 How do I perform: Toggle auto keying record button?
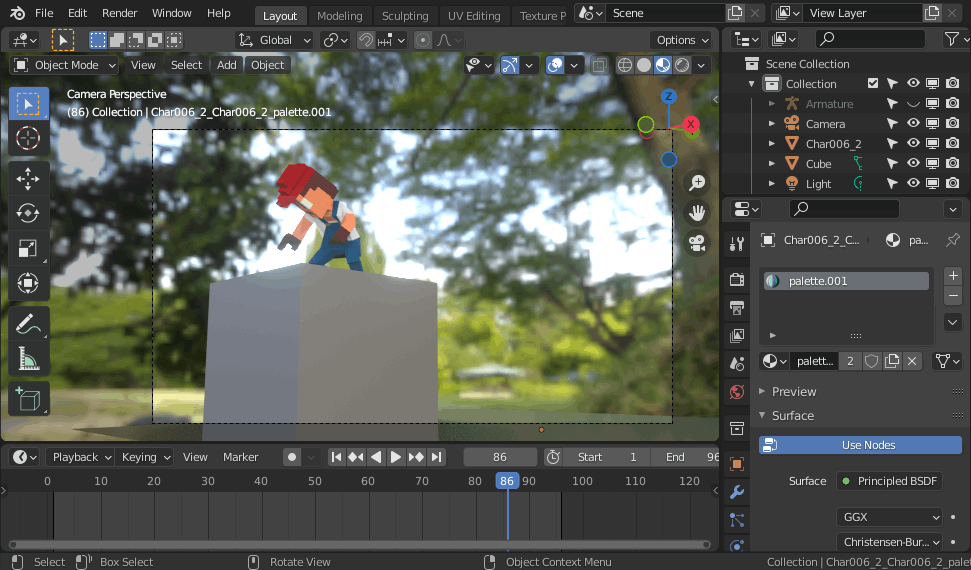click(x=292, y=457)
